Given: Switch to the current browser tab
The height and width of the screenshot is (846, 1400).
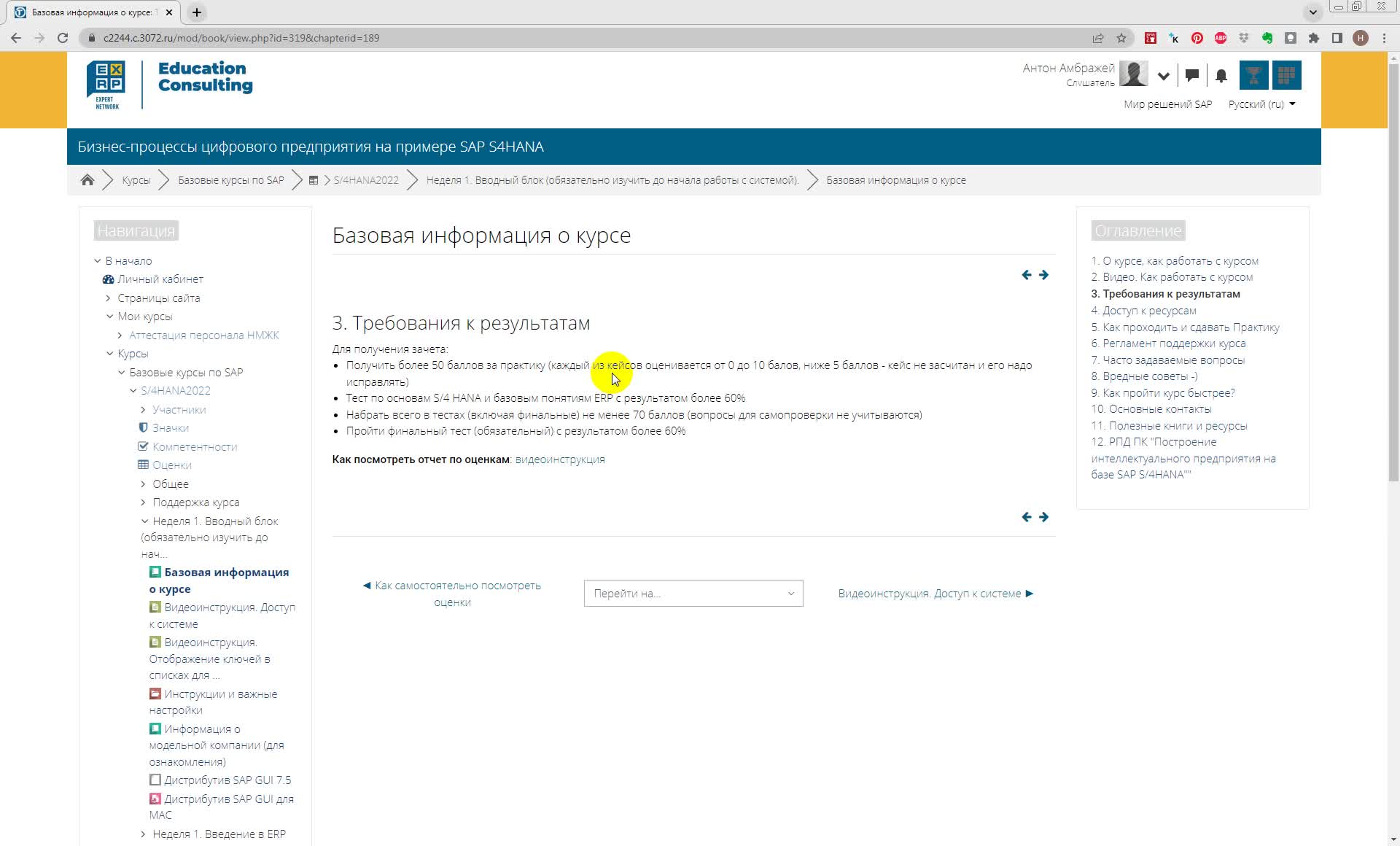Looking at the screenshot, I should pyautogui.click(x=95, y=12).
